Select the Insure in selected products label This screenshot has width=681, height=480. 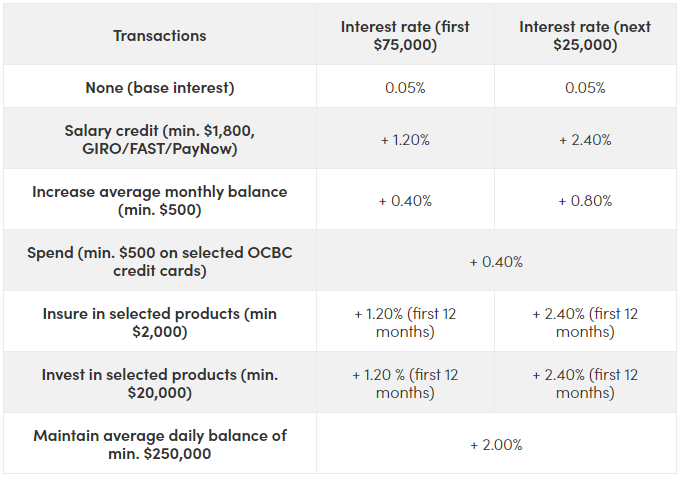(160, 322)
